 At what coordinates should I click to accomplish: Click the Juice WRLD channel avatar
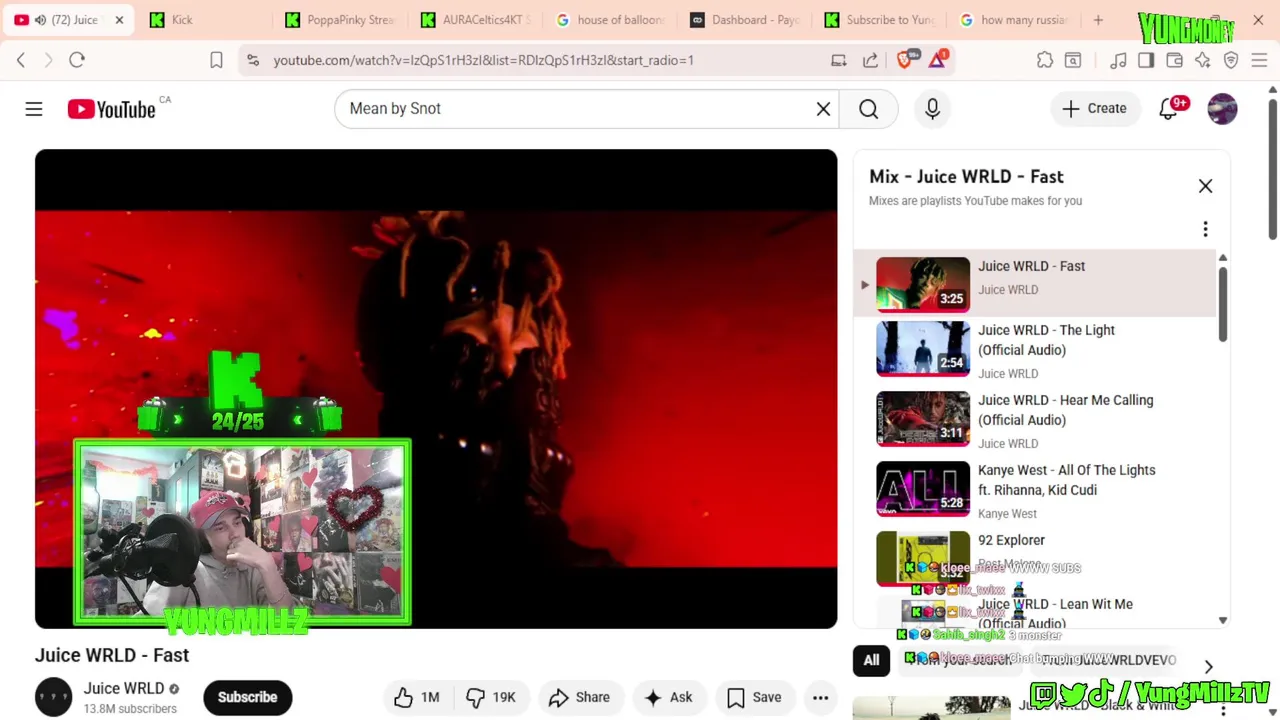click(53, 697)
